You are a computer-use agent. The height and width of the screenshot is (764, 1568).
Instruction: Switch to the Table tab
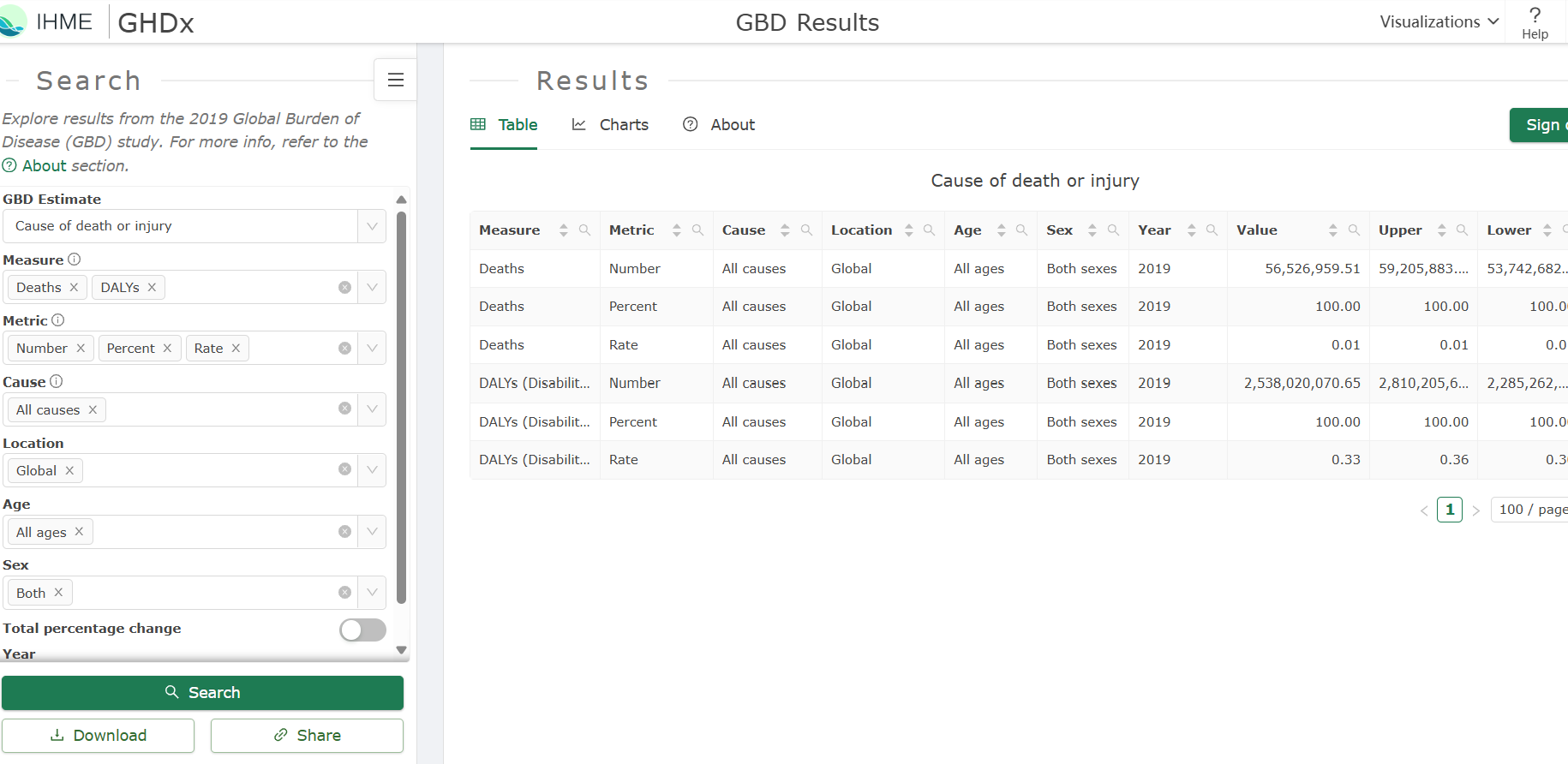(504, 125)
